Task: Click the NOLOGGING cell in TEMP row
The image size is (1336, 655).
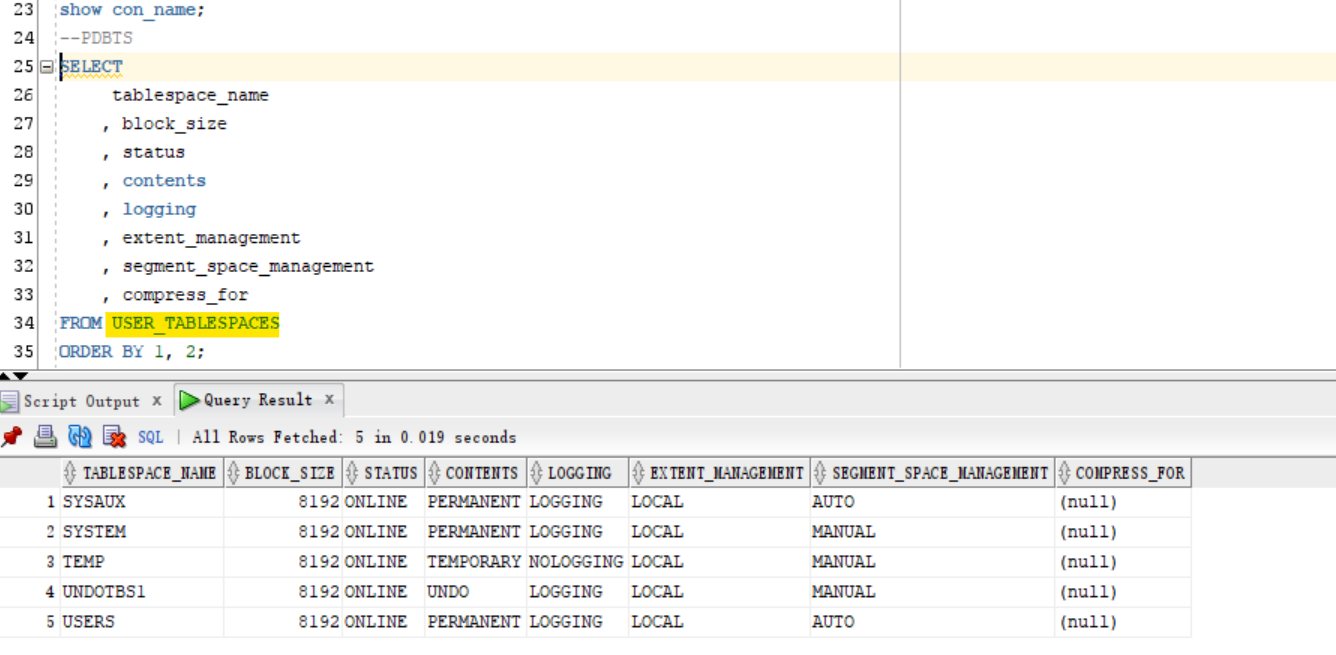Action: pyautogui.click(x=577, y=562)
